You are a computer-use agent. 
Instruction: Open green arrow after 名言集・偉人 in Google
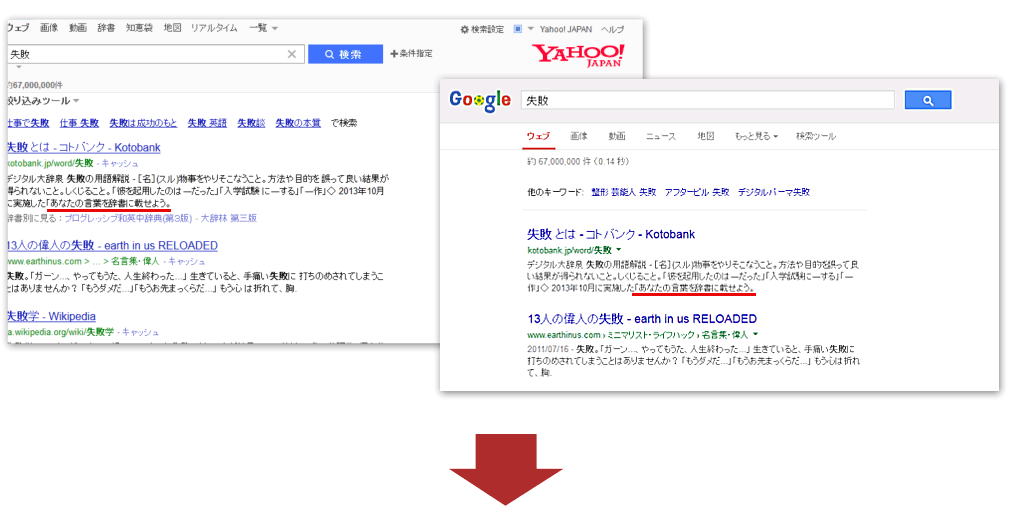point(756,334)
